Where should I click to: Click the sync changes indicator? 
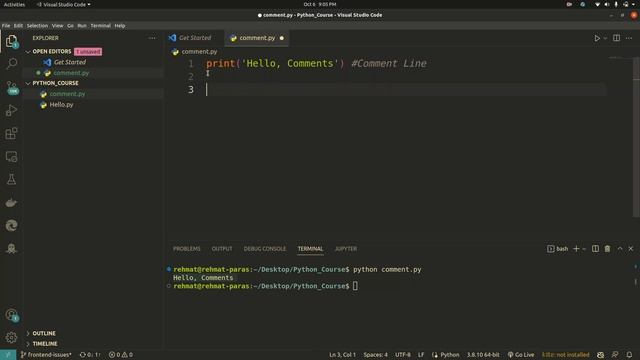click(x=90, y=355)
